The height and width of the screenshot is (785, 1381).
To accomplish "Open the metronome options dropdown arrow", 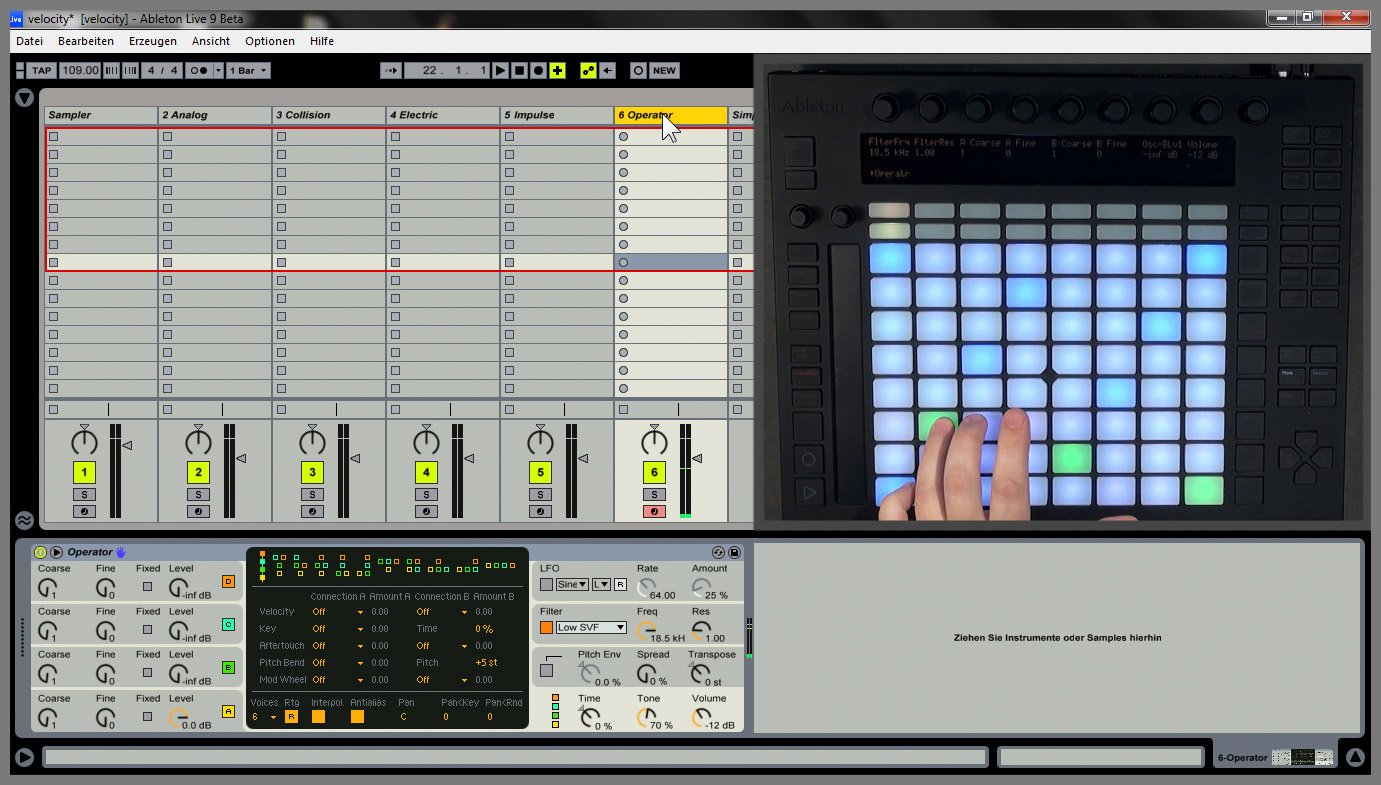I will click(x=218, y=71).
